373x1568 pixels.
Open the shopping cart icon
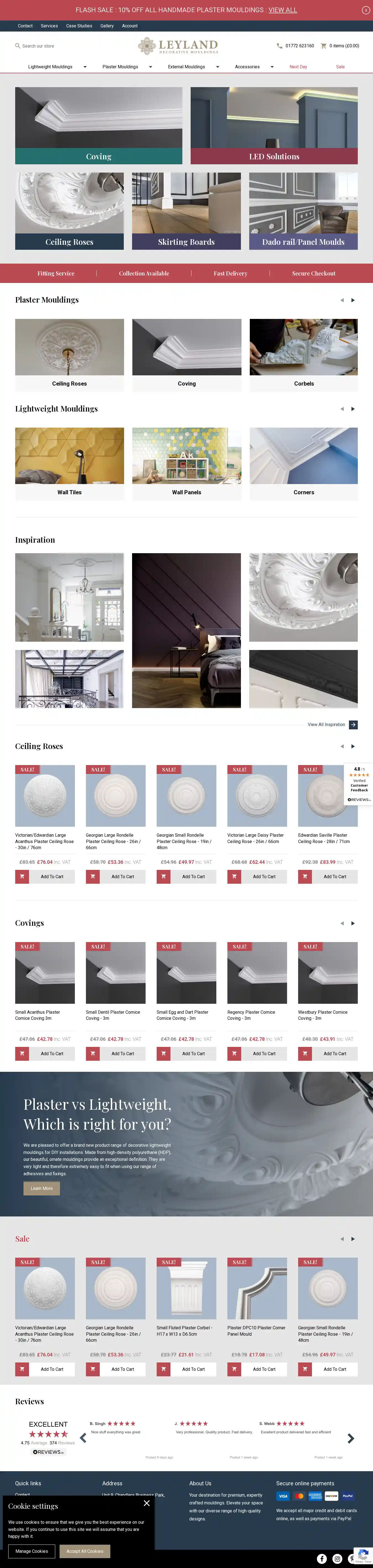coord(324,46)
